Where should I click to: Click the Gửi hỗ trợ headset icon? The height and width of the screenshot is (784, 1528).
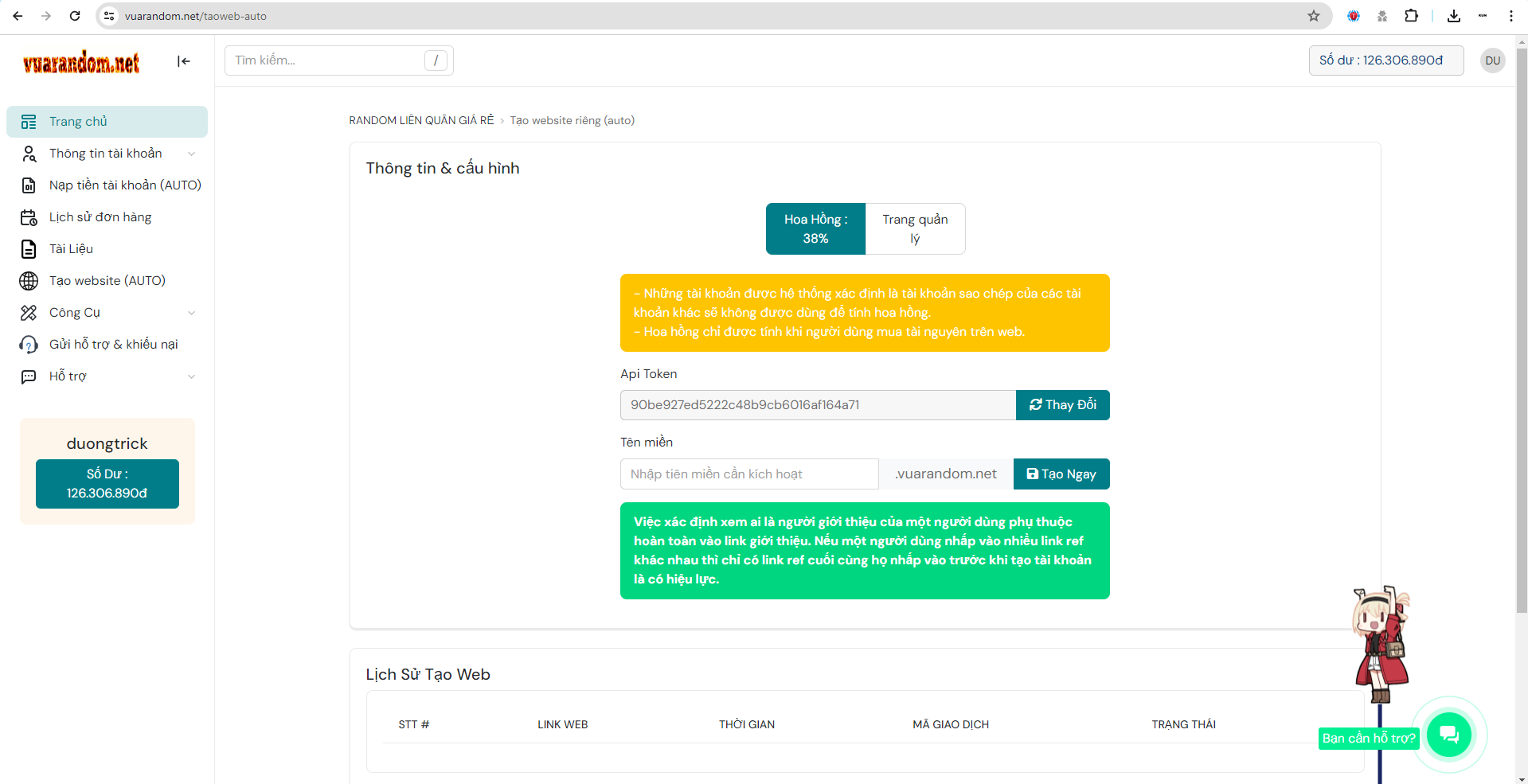[29, 345]
